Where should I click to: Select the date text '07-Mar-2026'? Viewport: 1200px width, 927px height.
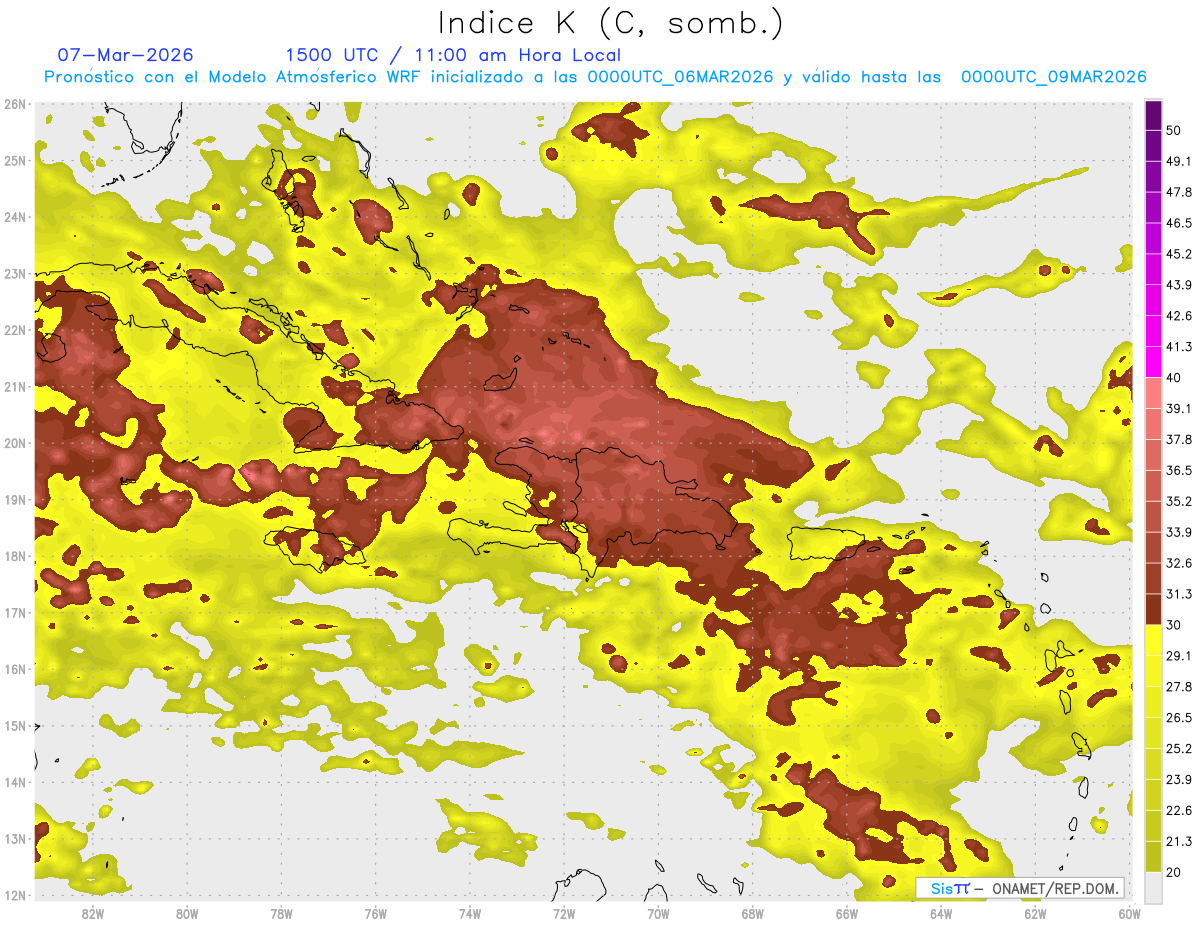[x=126, y=55]
